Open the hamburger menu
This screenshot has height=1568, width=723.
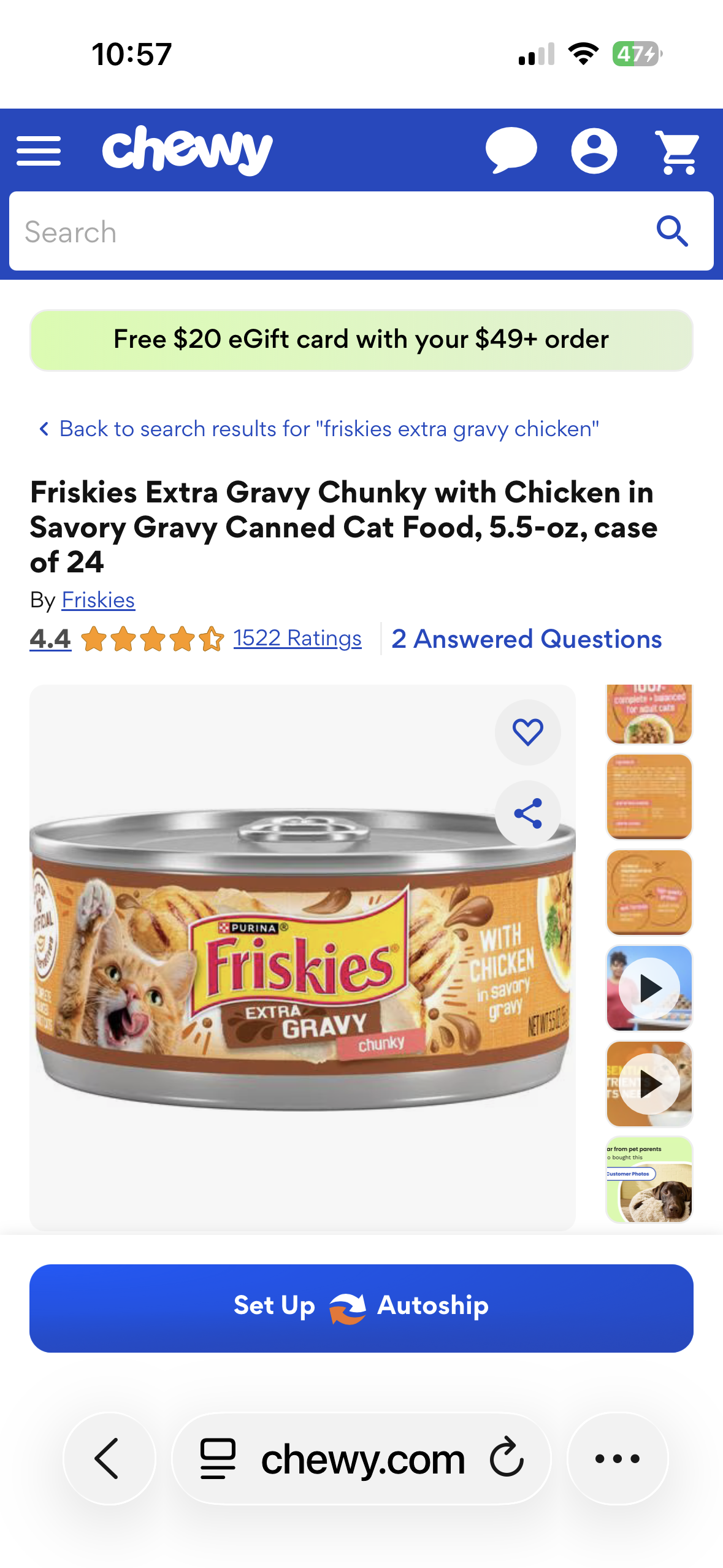[x=39, y=151]
